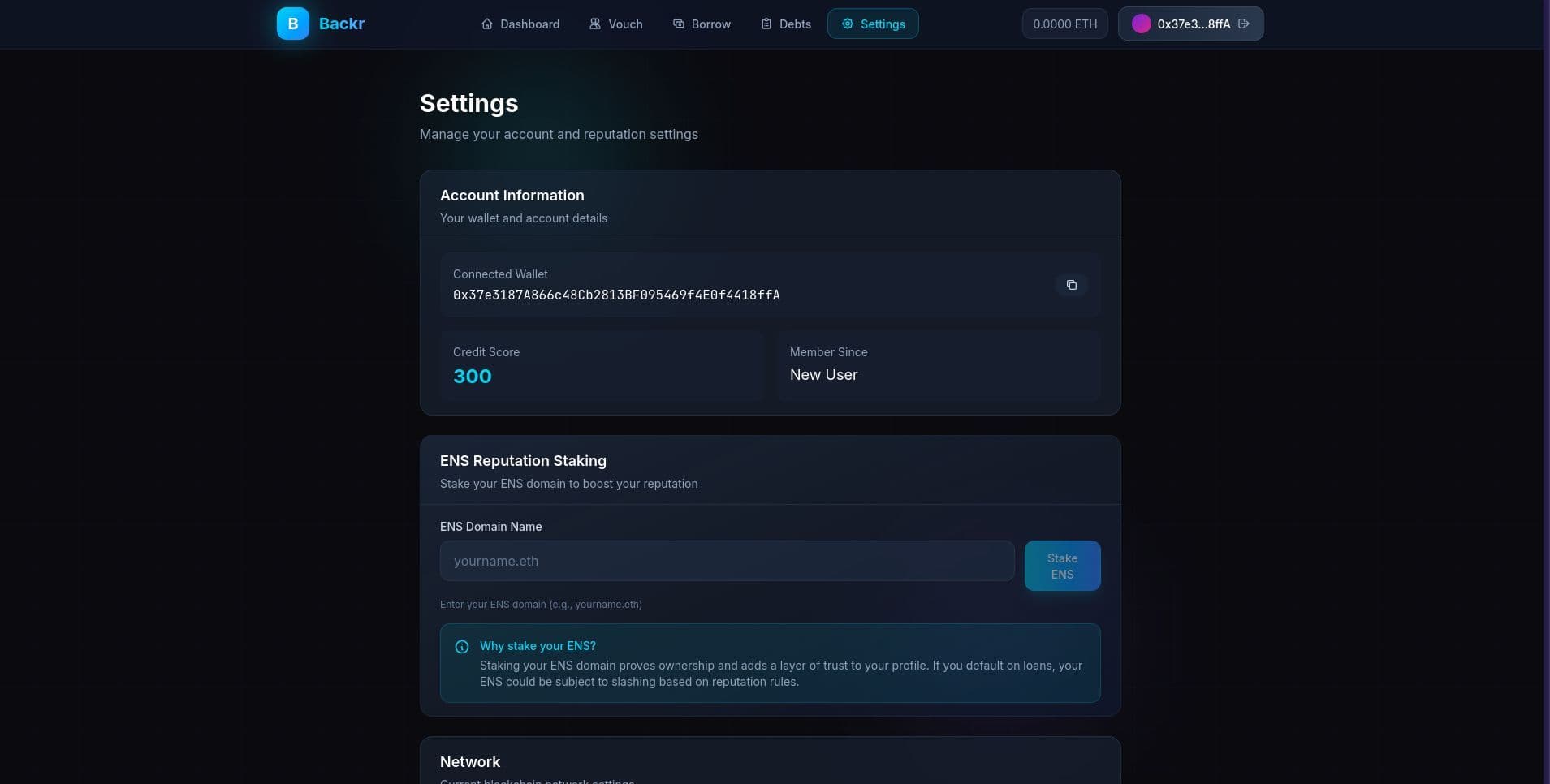The height and width of the screenshot is (784, 1550).
Task: Copy the connected wallet address using copy icon
Action: 1073,285
